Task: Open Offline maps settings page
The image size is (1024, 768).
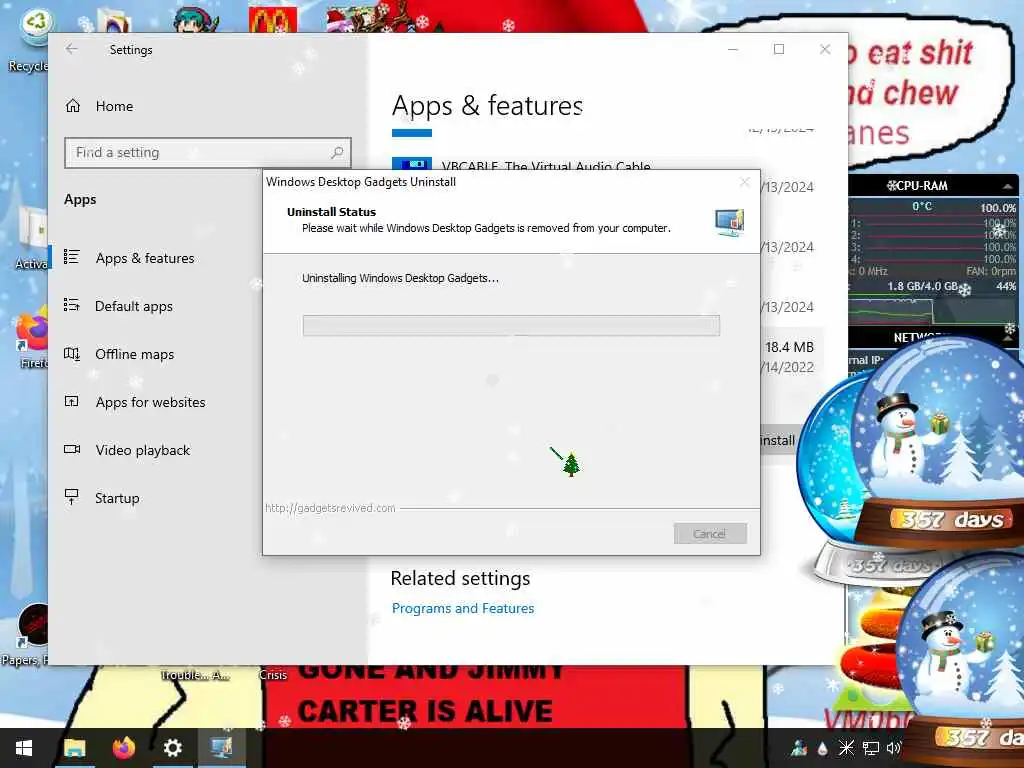Action: coord(135,354)
